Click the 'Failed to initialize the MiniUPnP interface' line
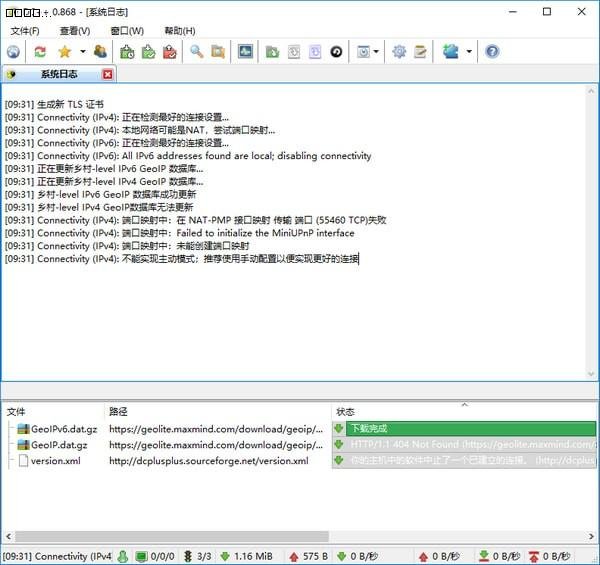The height and width of the screenshot is (565, 600). pos(179,233)
